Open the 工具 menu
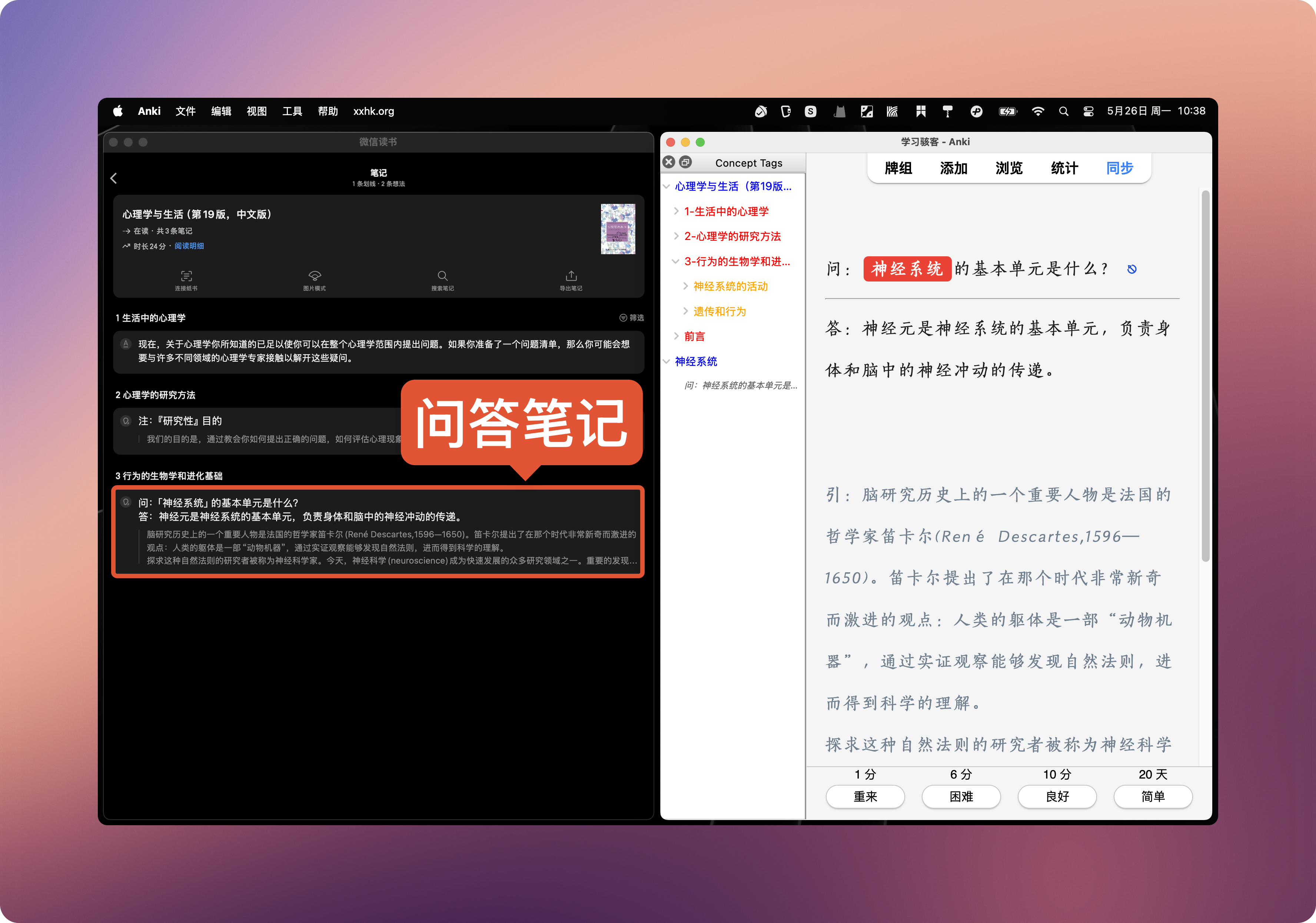This screenshot has height=923, width=1316. (x=292, y=111)
